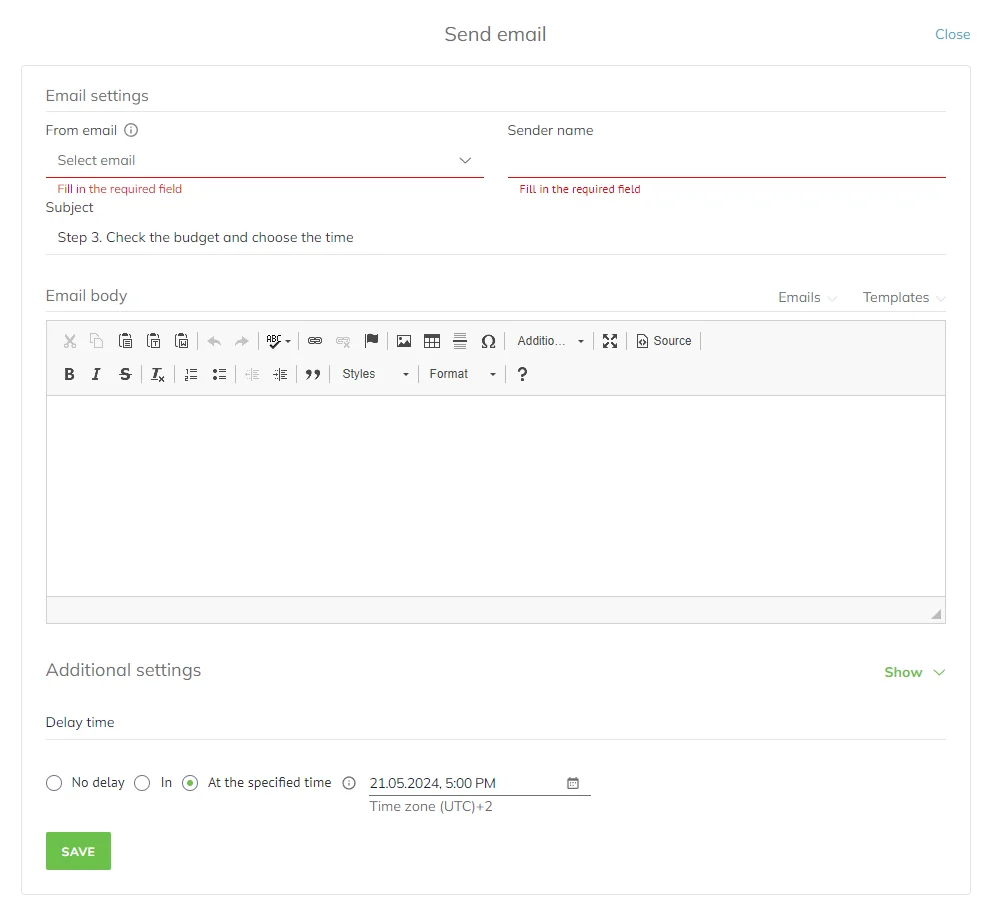This screenshot has width=987, height=907.
Task: Toggle Bold formatting
Action: (69, 375)
